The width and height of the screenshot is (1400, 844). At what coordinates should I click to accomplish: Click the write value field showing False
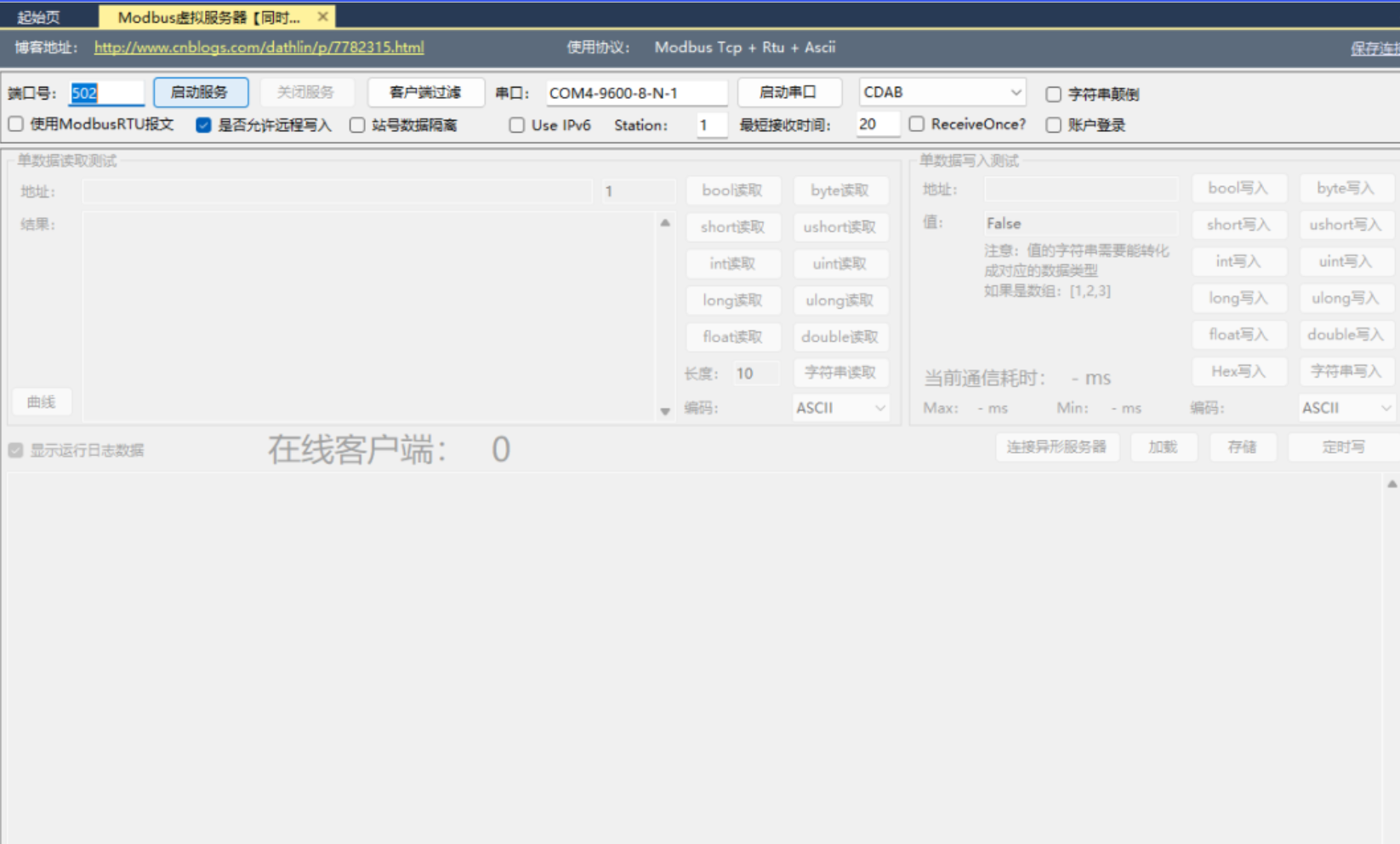pos(1080,224)
